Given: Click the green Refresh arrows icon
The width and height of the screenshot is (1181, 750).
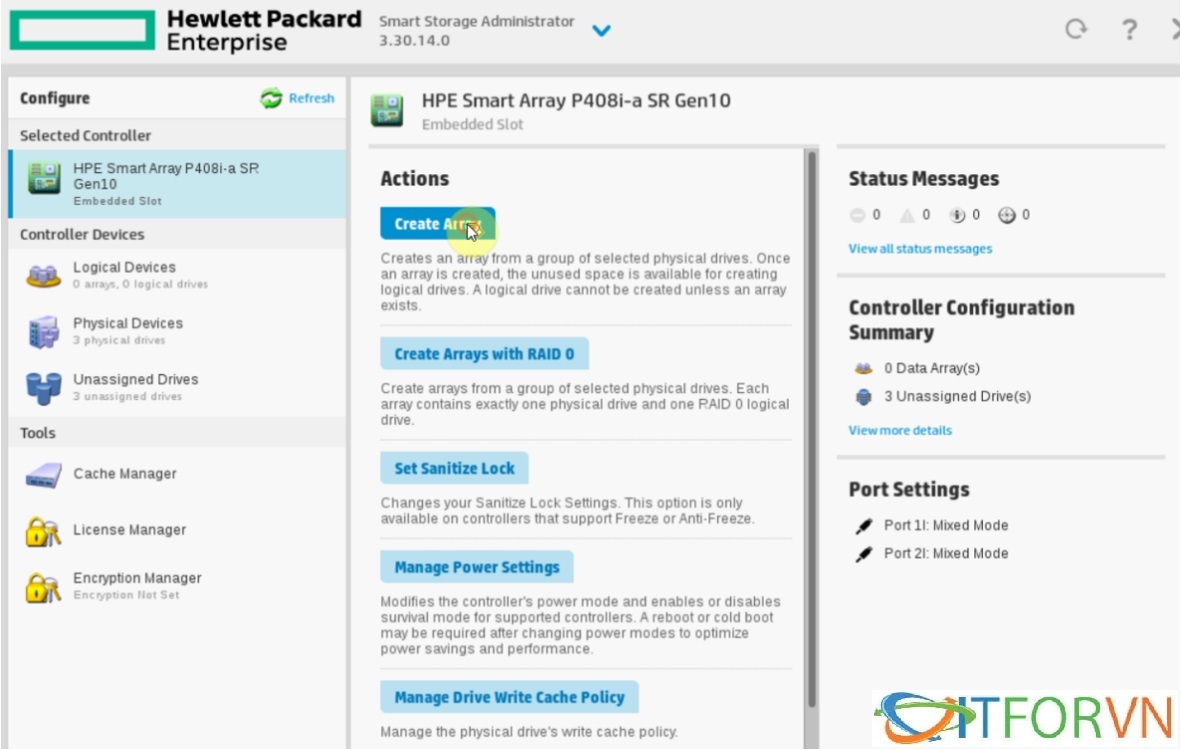Looking at the screenshot, I should tap(271, 98).
